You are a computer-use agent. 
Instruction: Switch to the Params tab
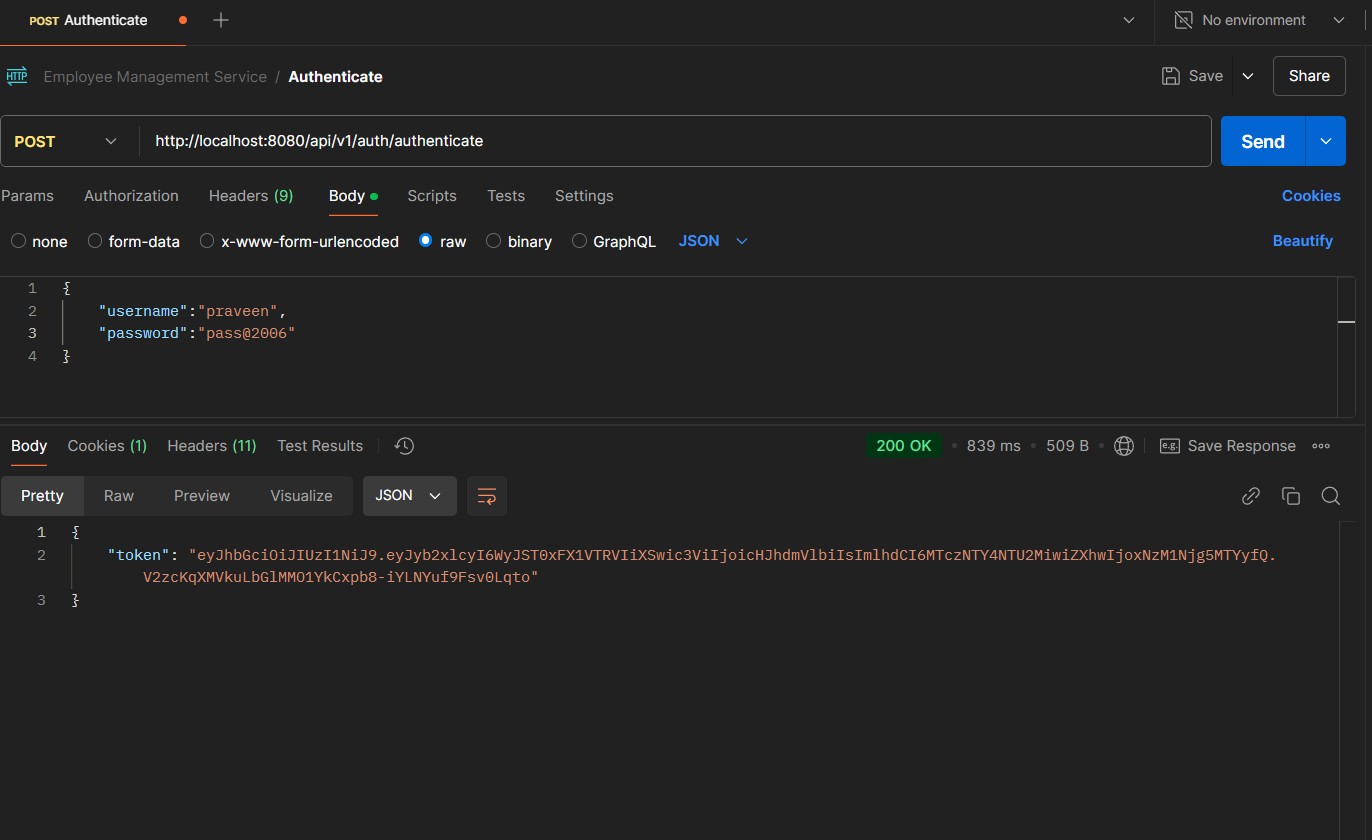28,196
